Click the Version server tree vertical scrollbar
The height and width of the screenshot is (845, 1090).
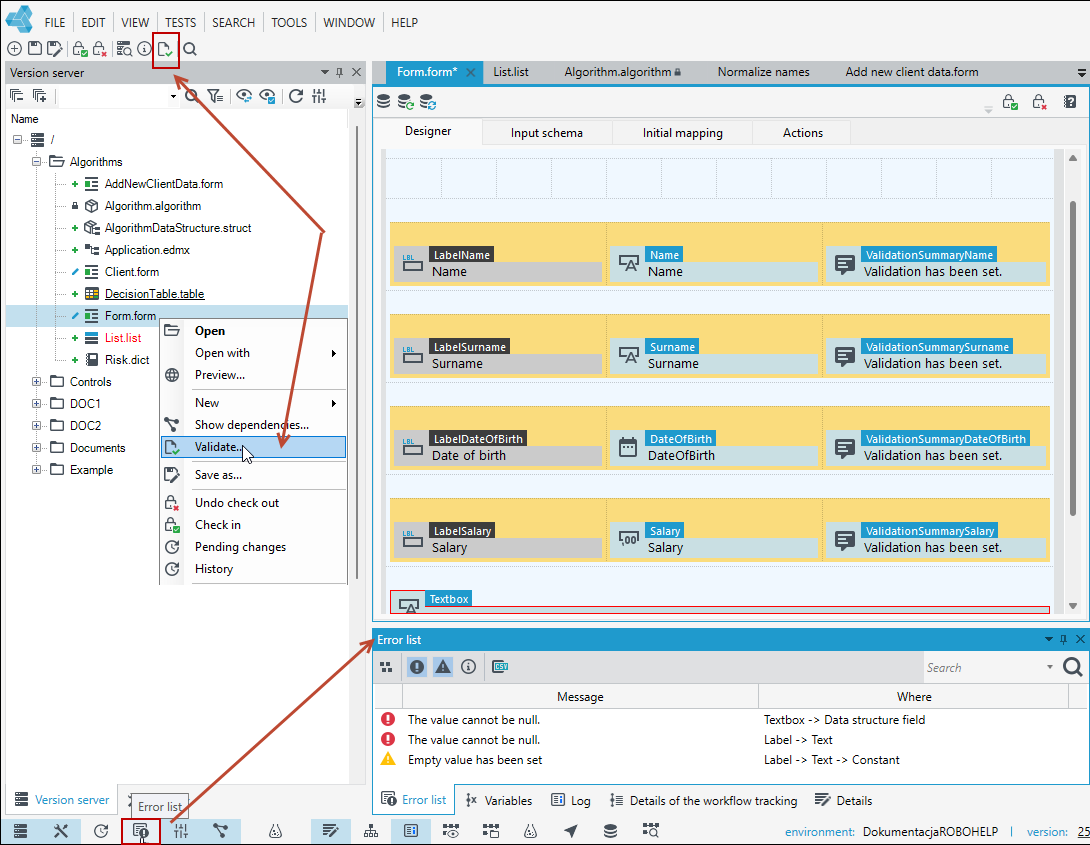pos(357,353)
